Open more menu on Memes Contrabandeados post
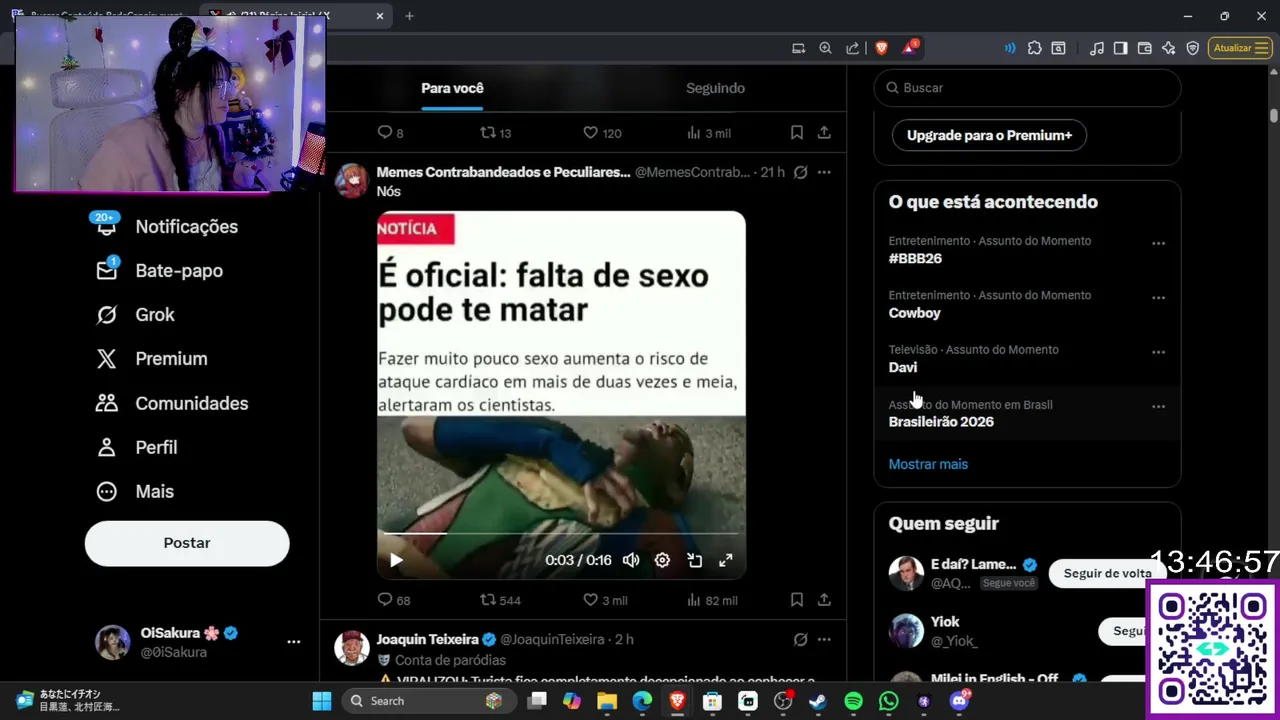The height and width of the screenshot is (720, 1280). [824, 172]
